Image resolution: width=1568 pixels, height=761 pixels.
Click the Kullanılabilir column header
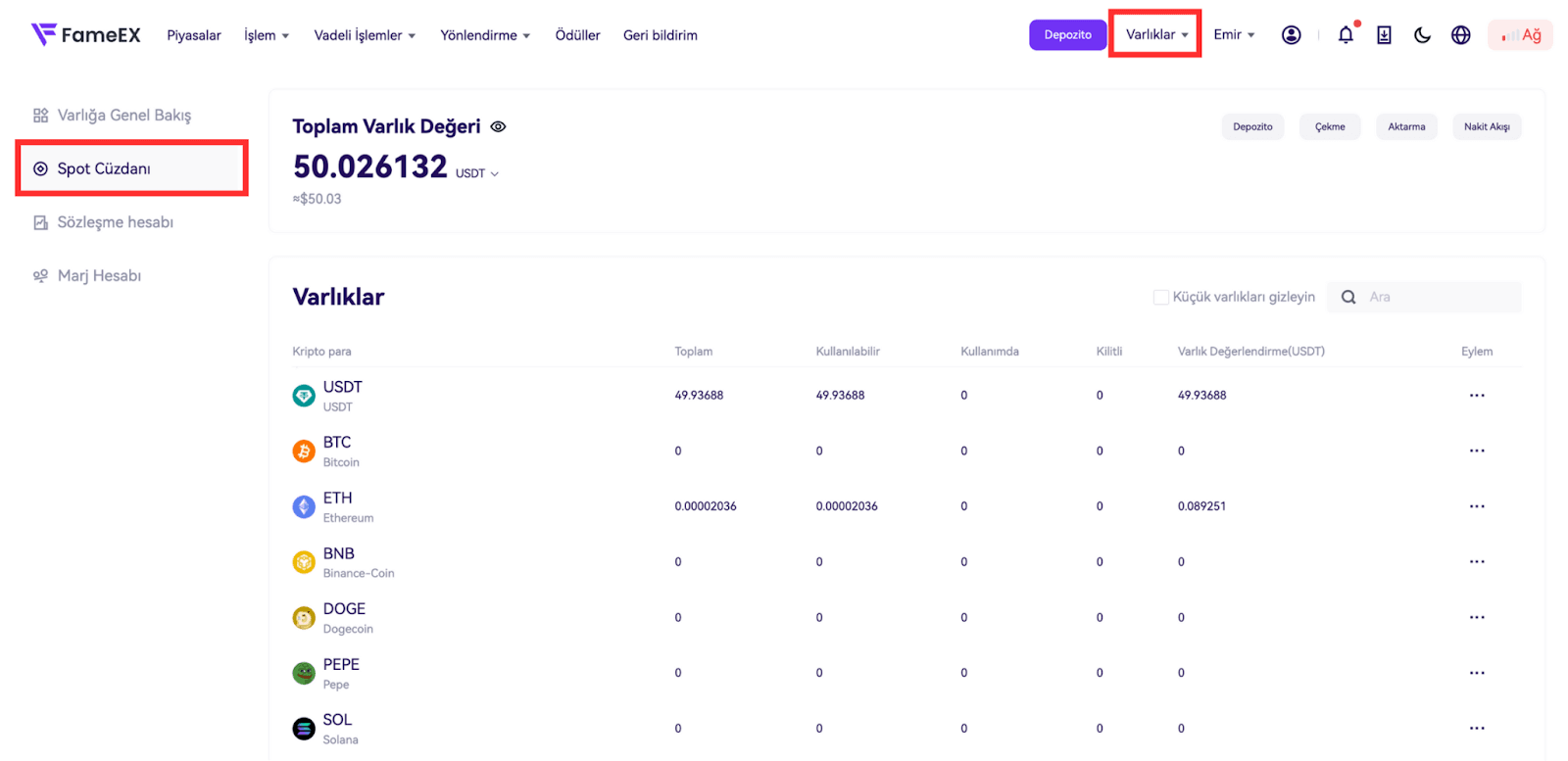click(x=848, y=352)
